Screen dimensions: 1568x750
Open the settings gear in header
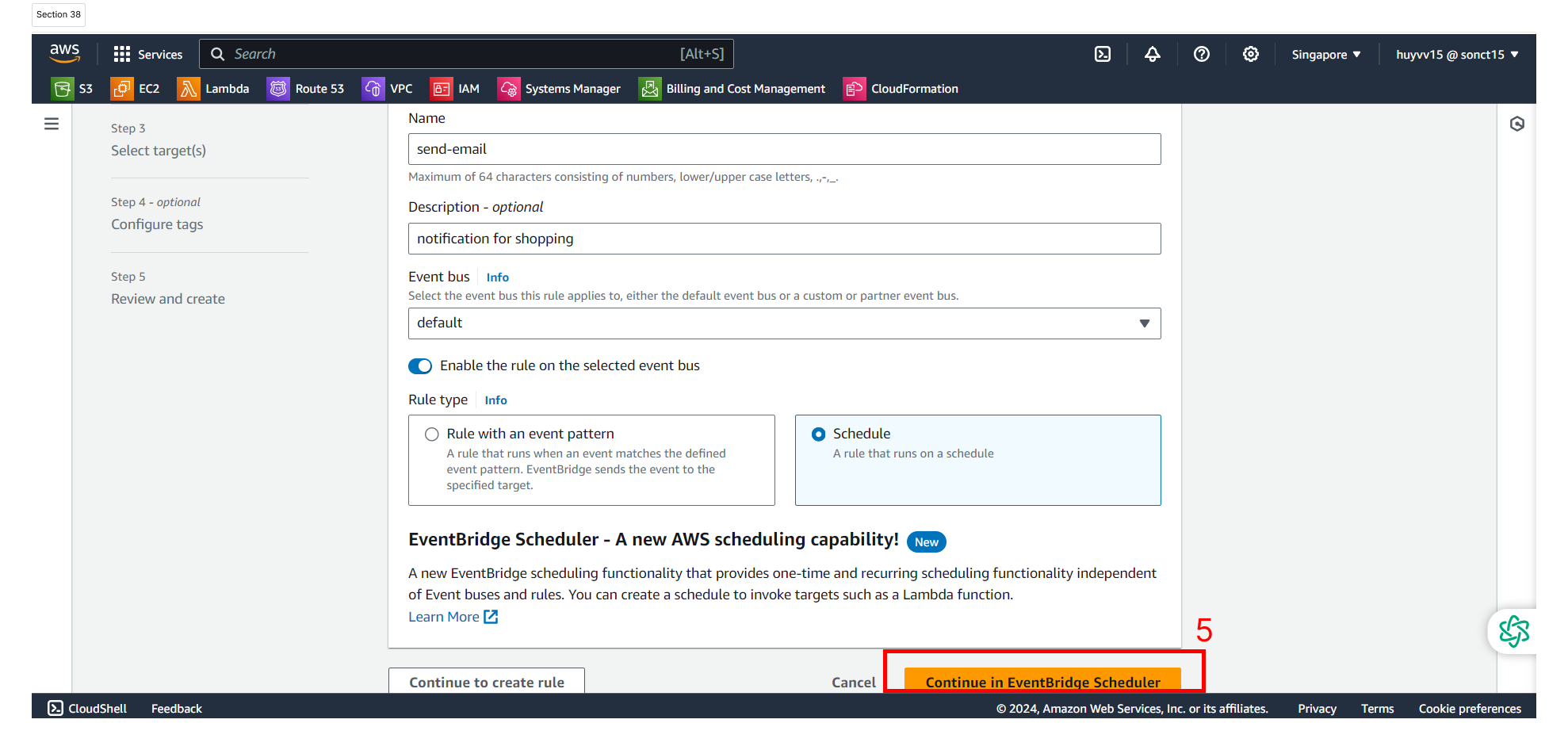coord(1250,54)
